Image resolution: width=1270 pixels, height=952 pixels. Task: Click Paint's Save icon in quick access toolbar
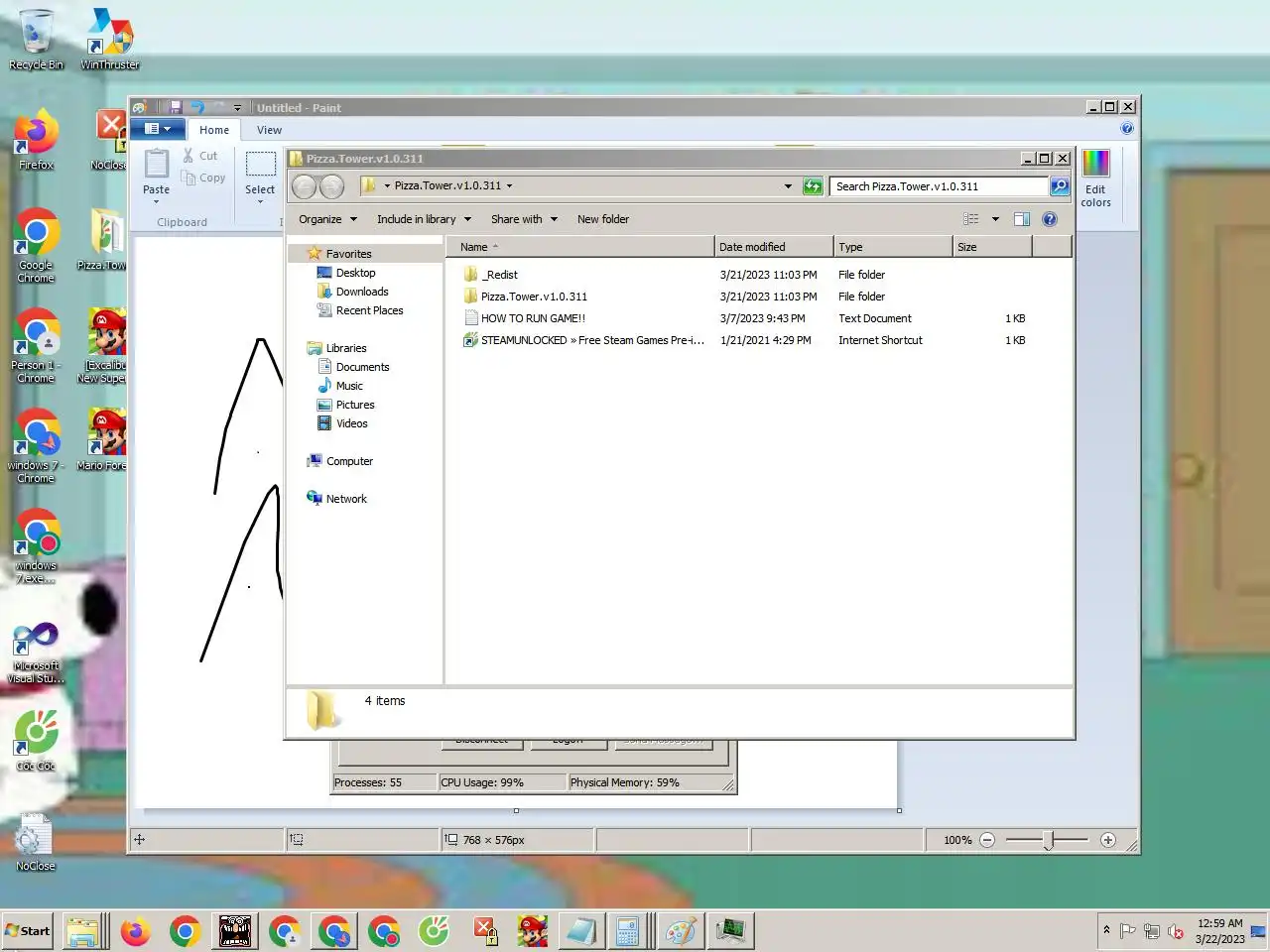click(x=175, y=107)
